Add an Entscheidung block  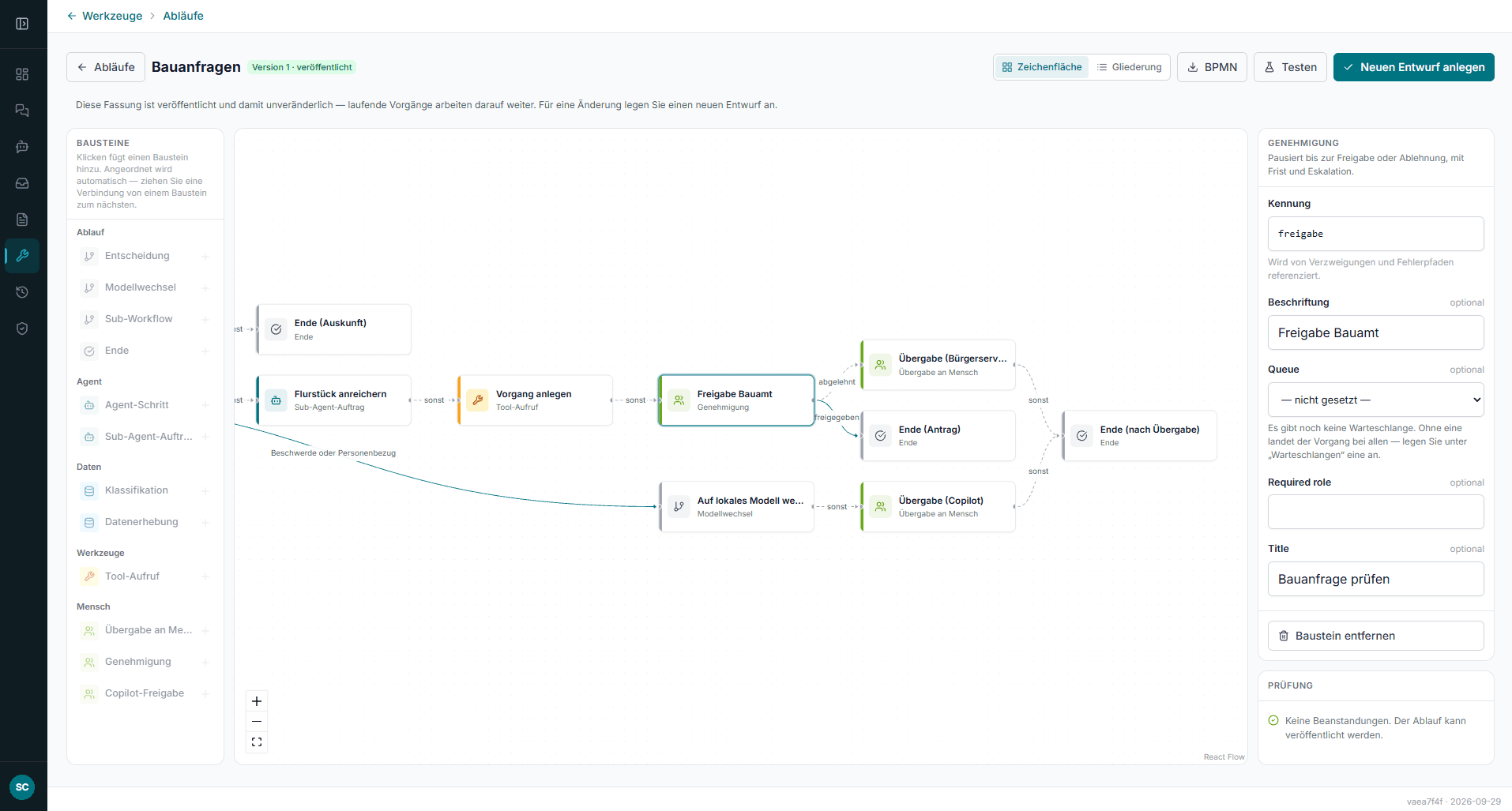pos(145,256)
